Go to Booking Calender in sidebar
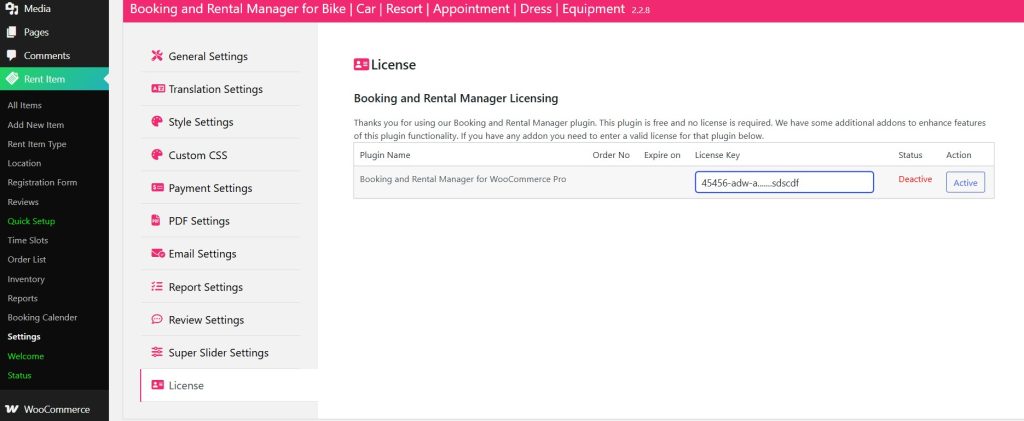 [42, 317]
